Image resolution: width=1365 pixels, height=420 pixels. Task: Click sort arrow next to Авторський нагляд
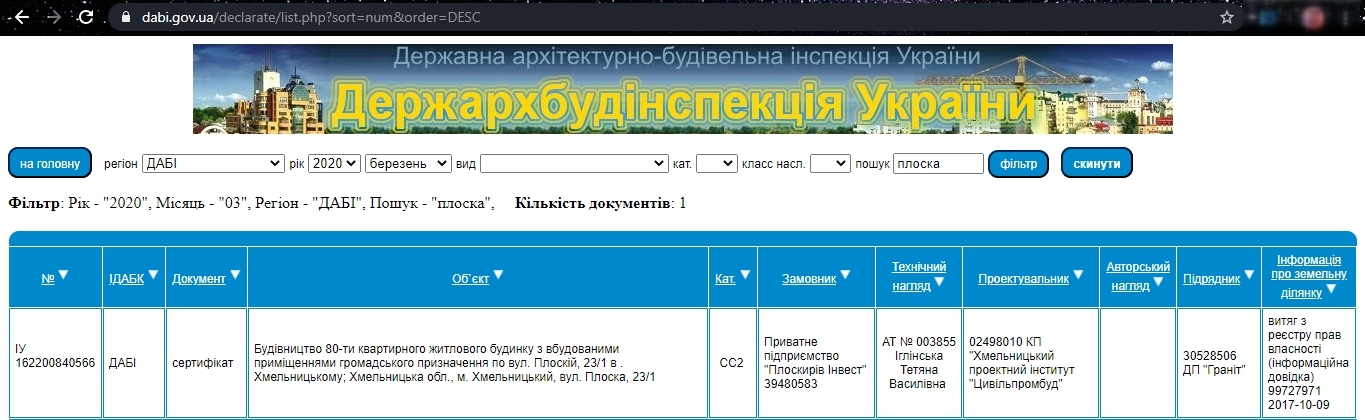pyautogui.click(x=1158, y=283)
